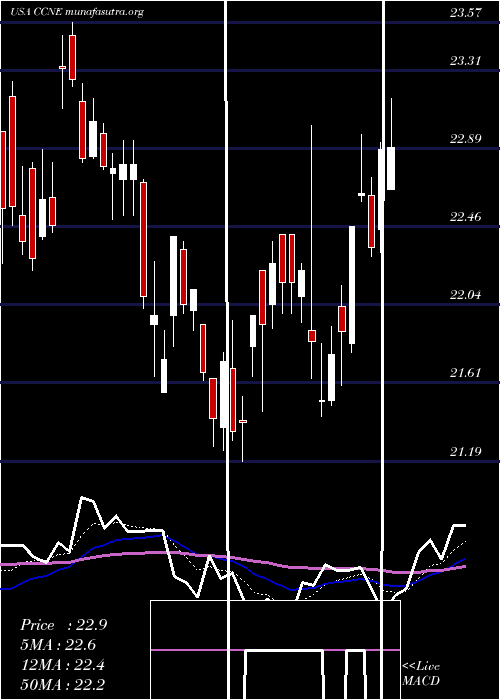The height and width of the screenshot is (700, 500).
Task: Click the 22.04 price axis label
Action: coord(465,295)
